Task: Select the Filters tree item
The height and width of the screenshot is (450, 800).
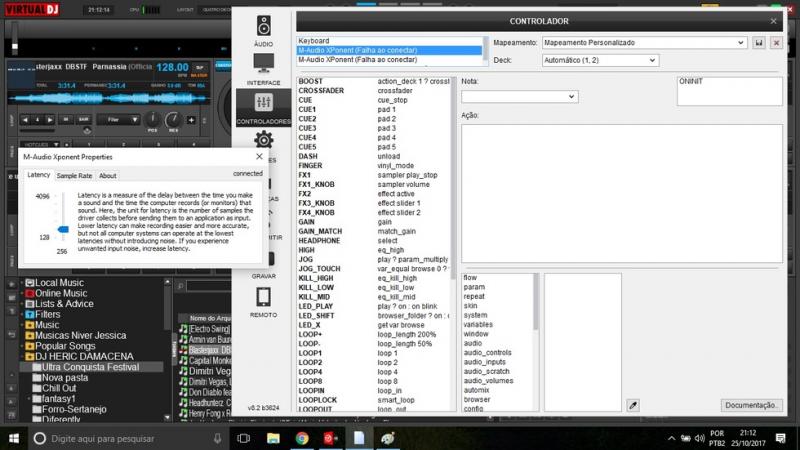Action: pyautogui.click(x=47, y=314)
